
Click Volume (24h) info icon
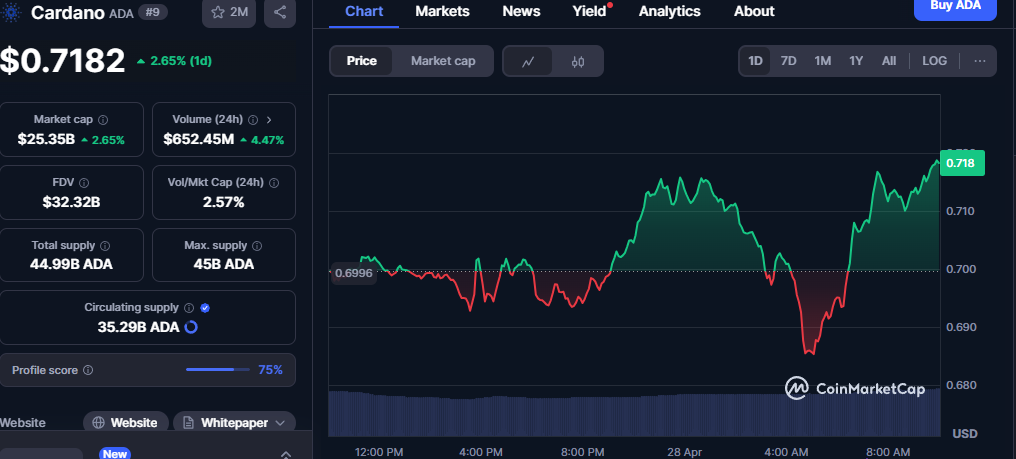pos(253,120)
